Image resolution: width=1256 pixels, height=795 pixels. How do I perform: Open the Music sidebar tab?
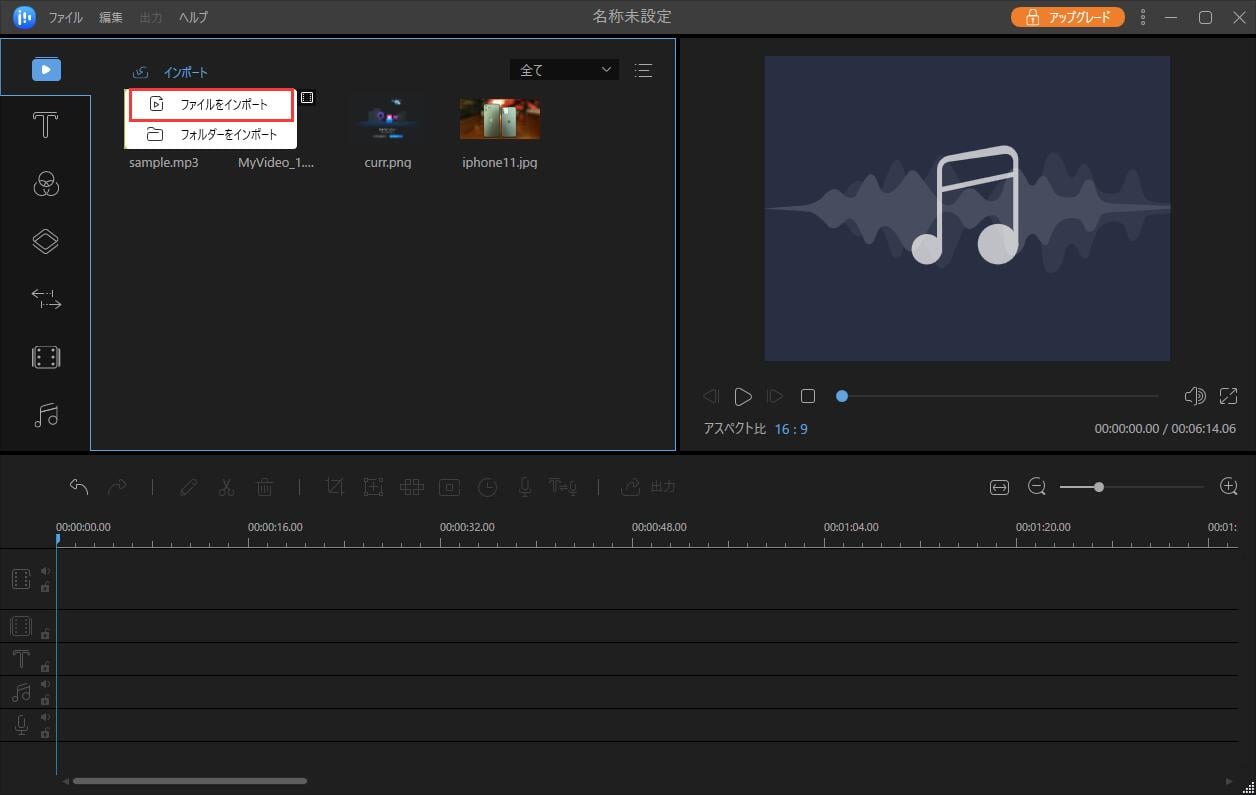coord(46,414)
